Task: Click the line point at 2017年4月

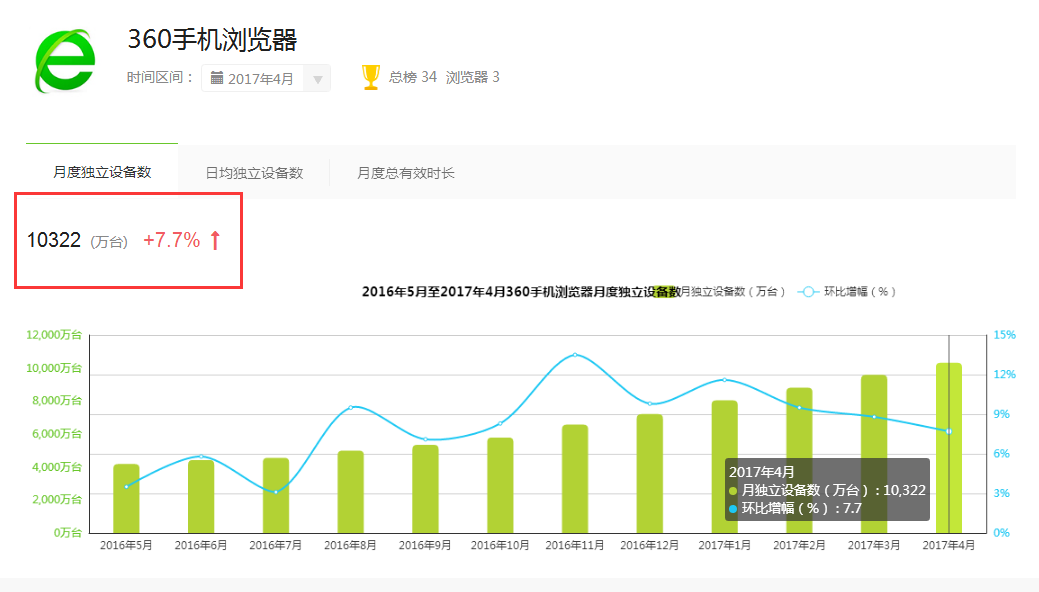Action: (x=949, y=432)
